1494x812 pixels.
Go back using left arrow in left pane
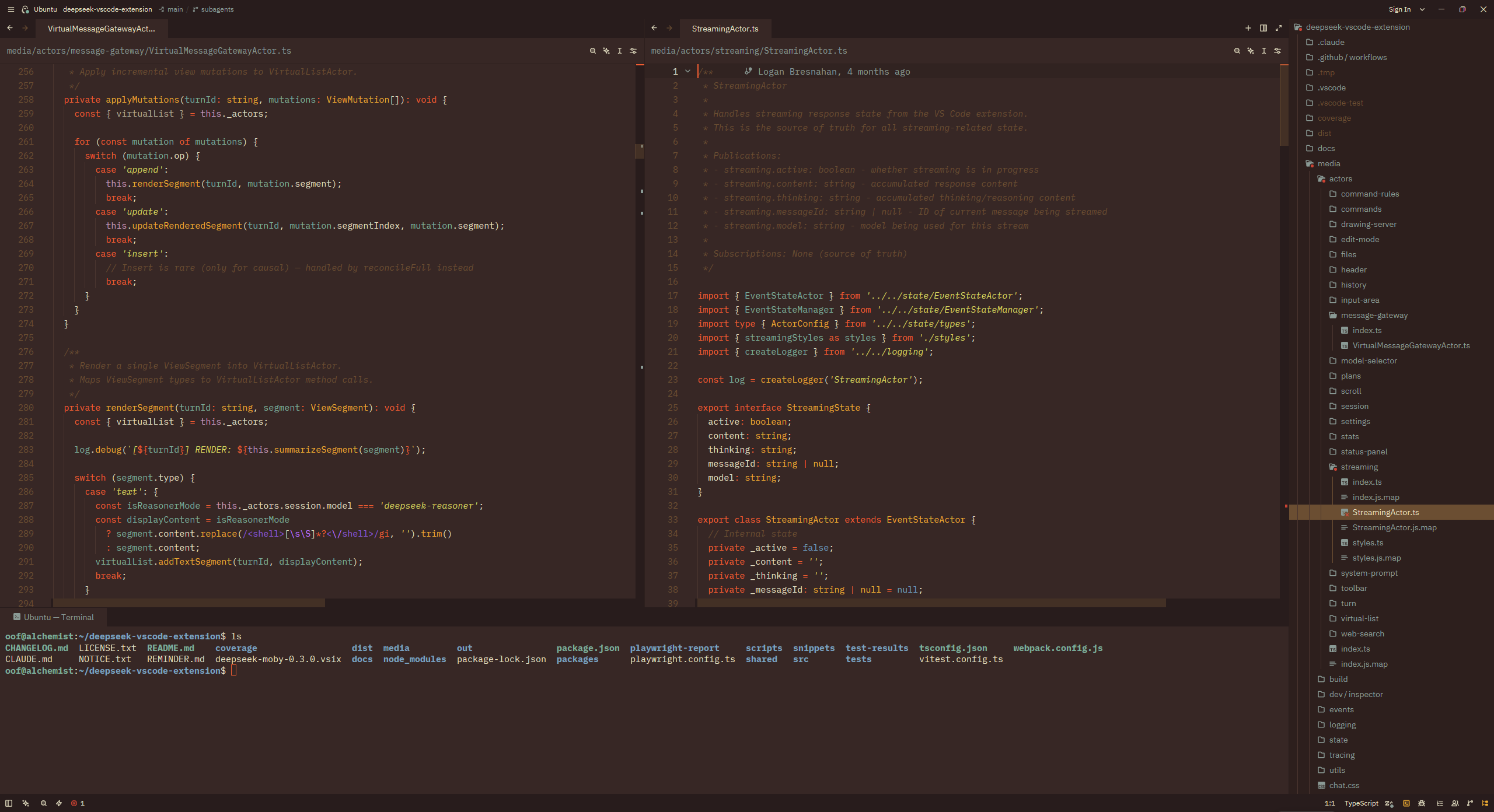10,28
